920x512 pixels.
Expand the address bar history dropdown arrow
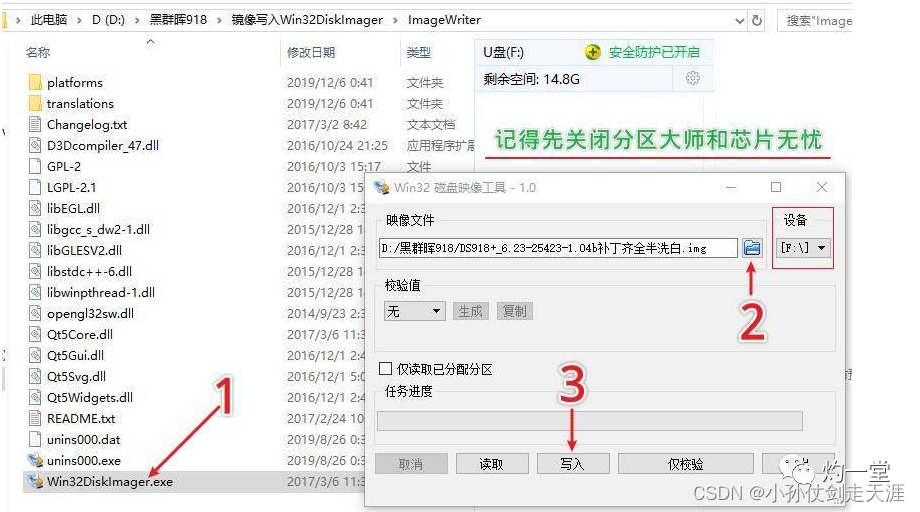point(739,21)
